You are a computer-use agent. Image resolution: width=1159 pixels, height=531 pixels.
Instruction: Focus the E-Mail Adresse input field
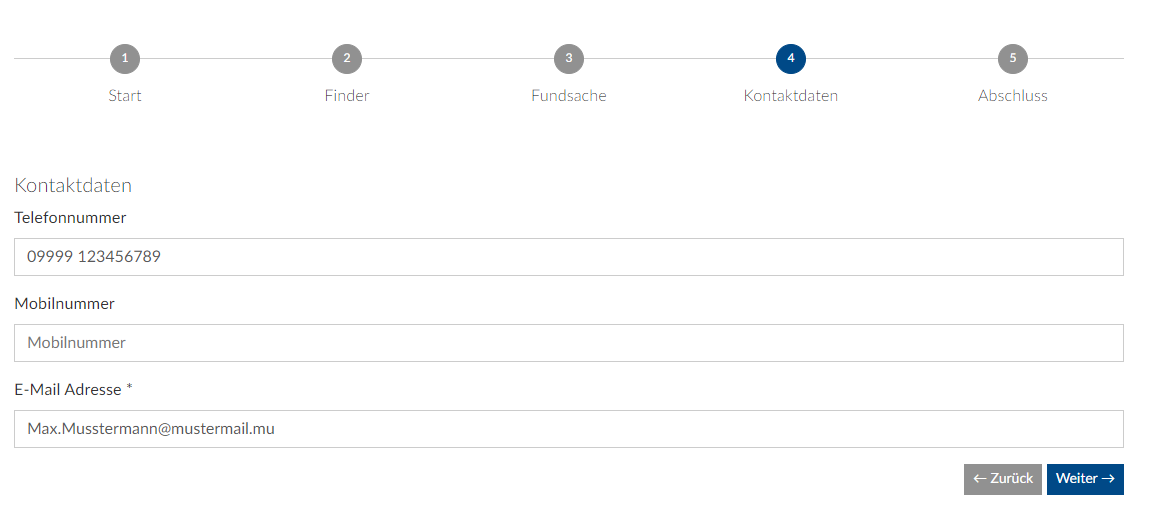[x=568, y=429]
